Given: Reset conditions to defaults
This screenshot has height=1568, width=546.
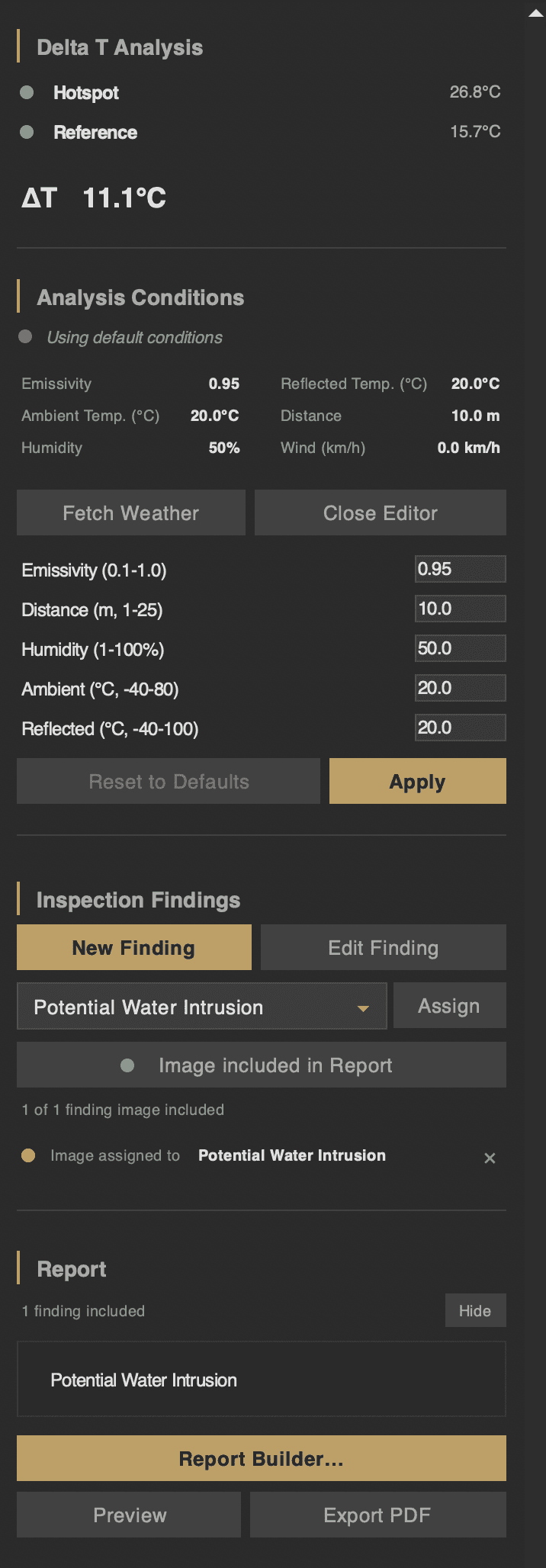Looking at the screenshot, I should pos(169,781).
